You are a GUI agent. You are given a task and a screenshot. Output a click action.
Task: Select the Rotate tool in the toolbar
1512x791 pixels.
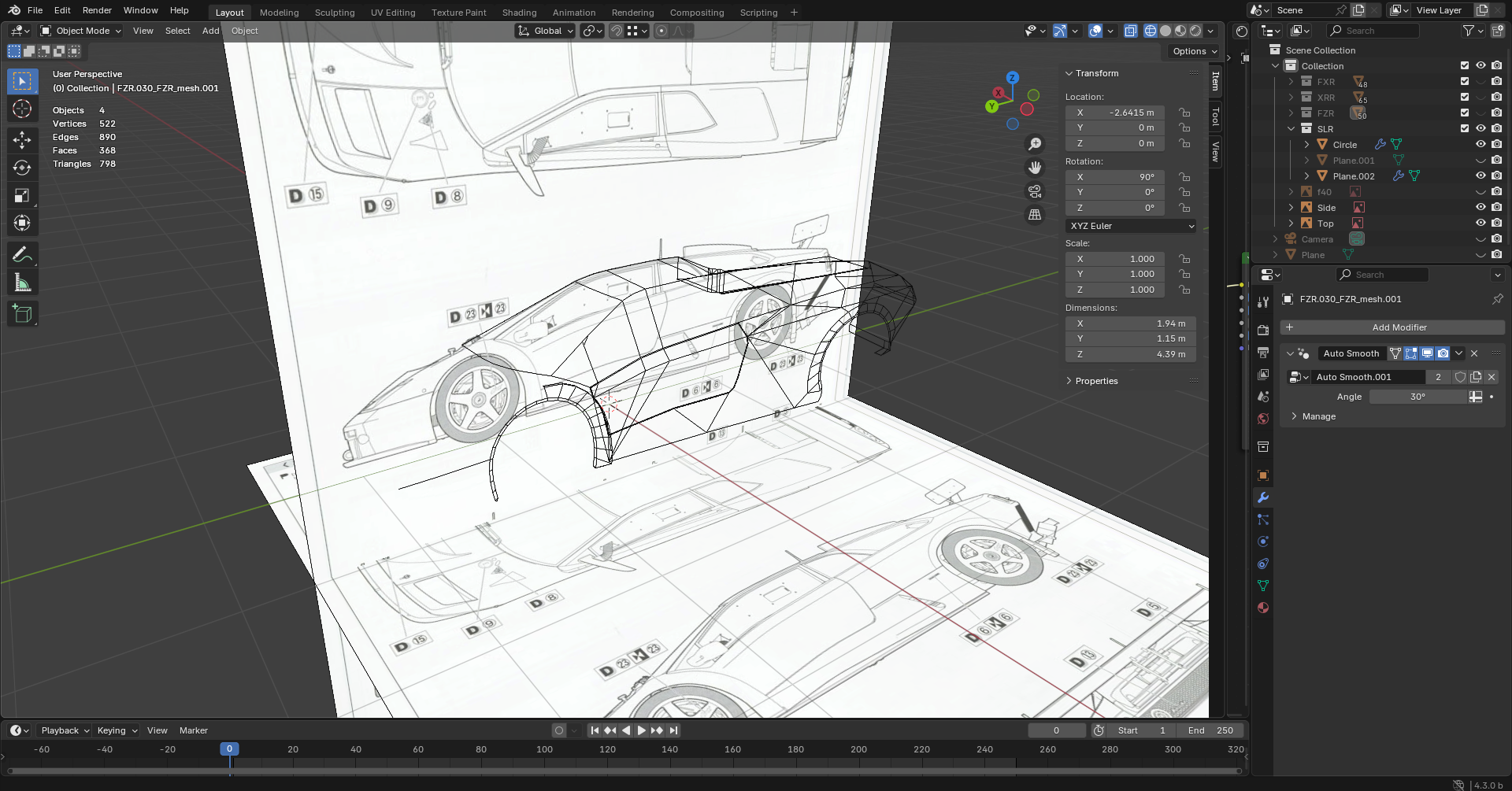(x=22, y=168)
